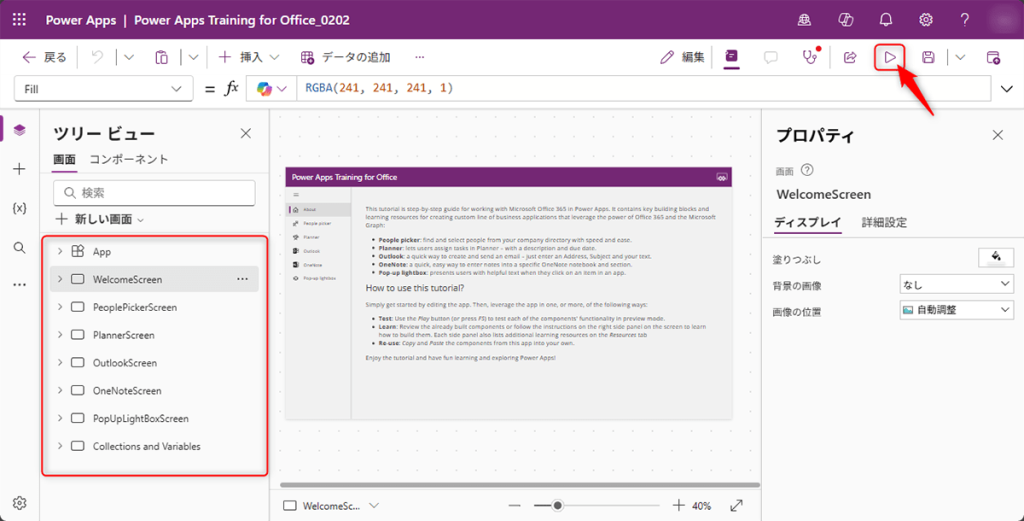The image size is (1024, 521).
Task: Click the zoom in plus button
Action: [679, 505]
